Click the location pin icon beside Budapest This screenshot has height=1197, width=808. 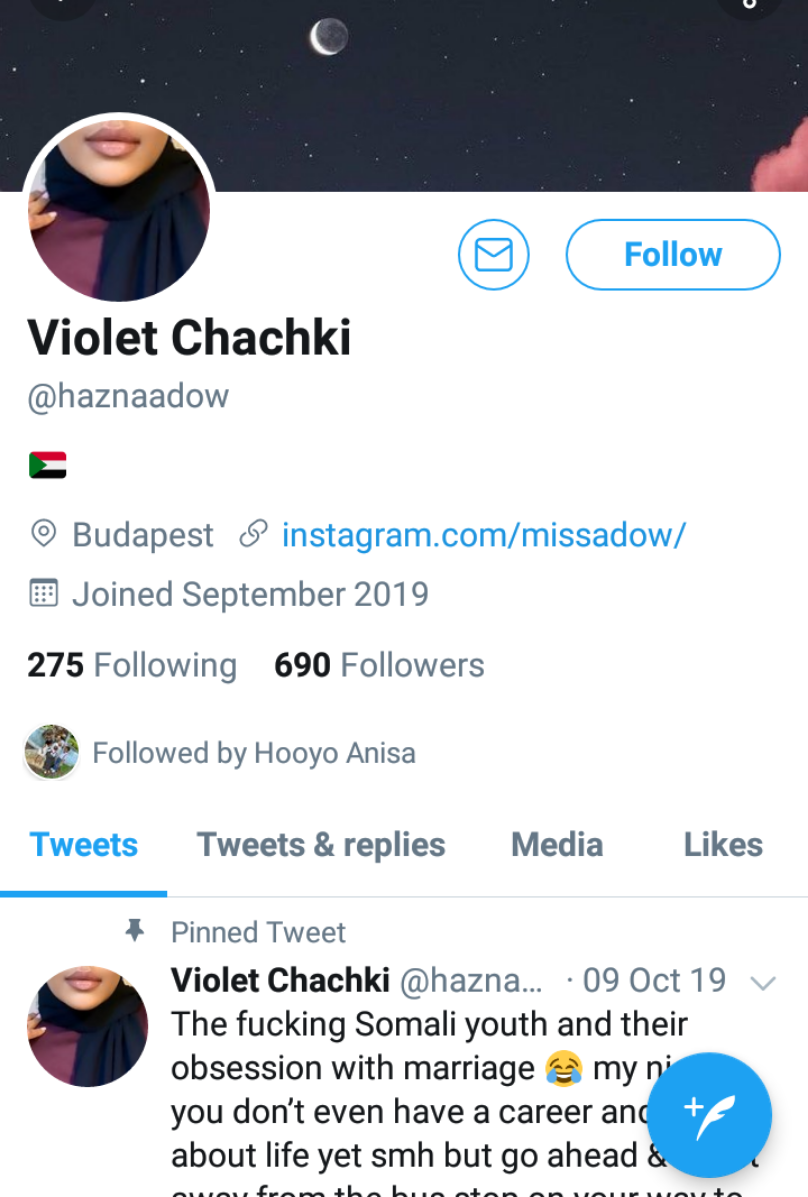tap(43, 534)
